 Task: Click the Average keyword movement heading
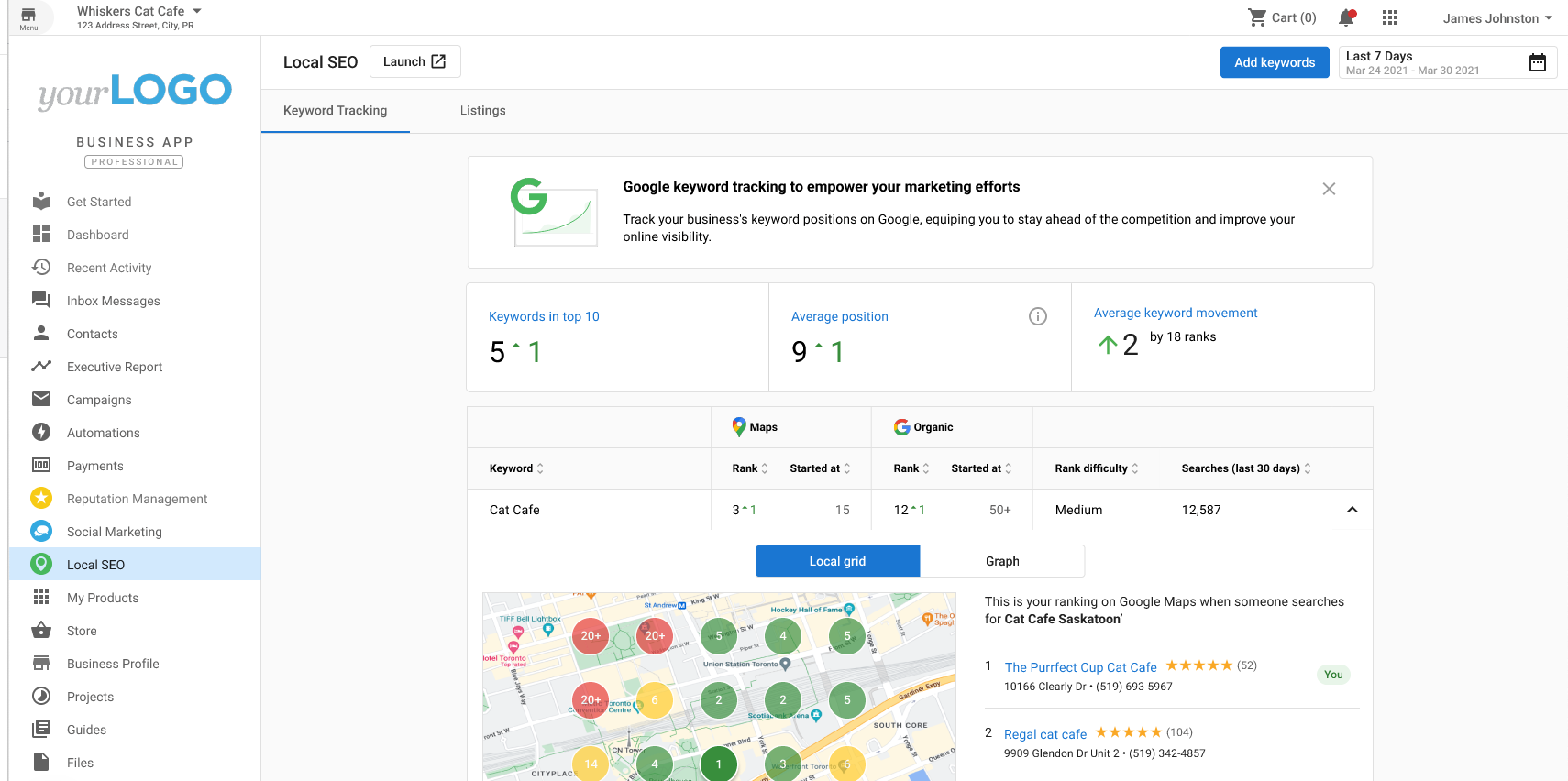click(1176, 313)
